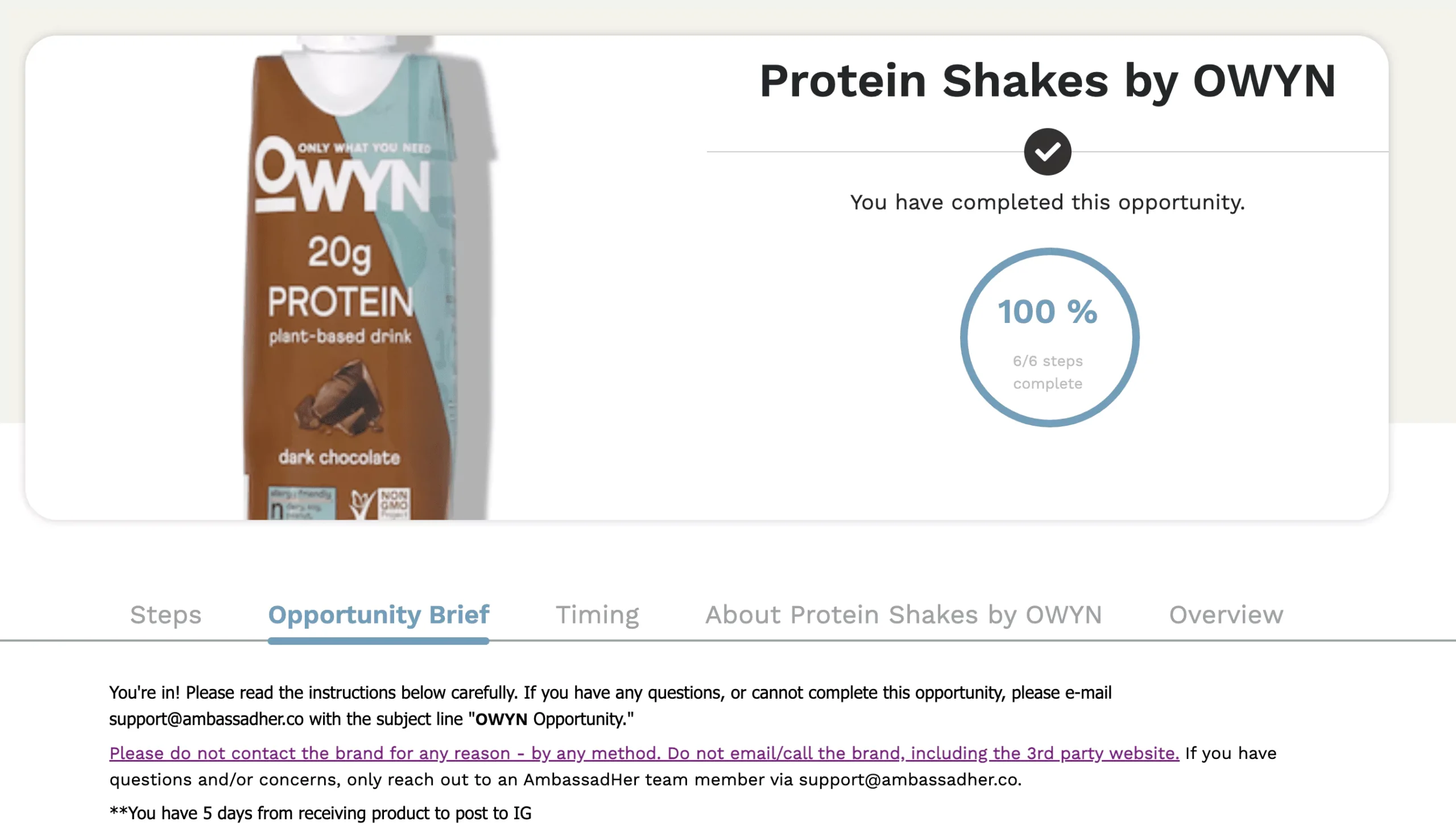Go to the Overview tab

[1226, 615]
